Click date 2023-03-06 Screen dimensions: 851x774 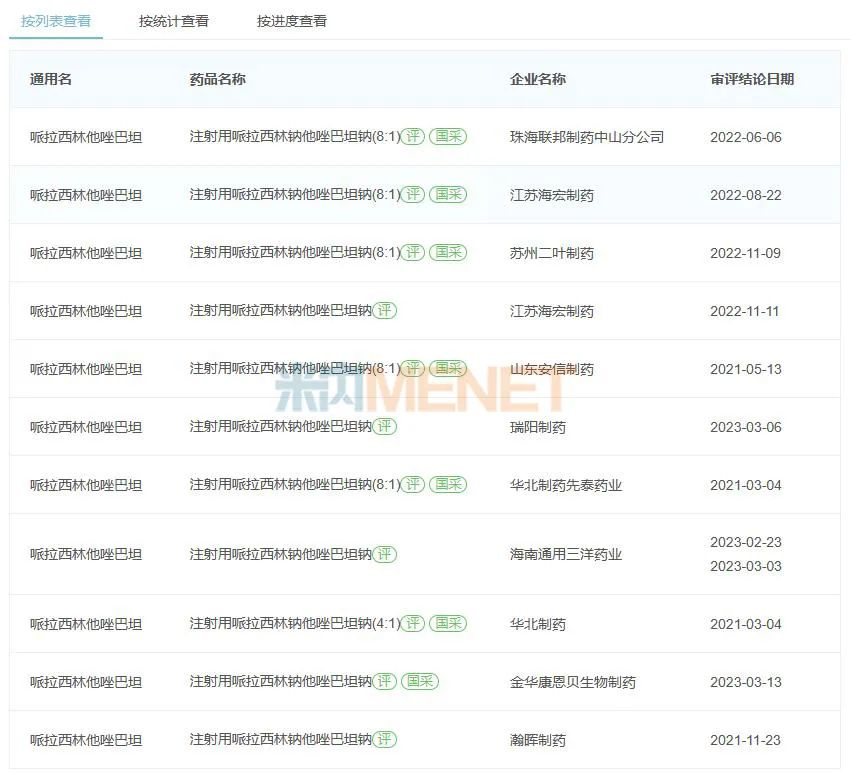[x=746, y=427]
